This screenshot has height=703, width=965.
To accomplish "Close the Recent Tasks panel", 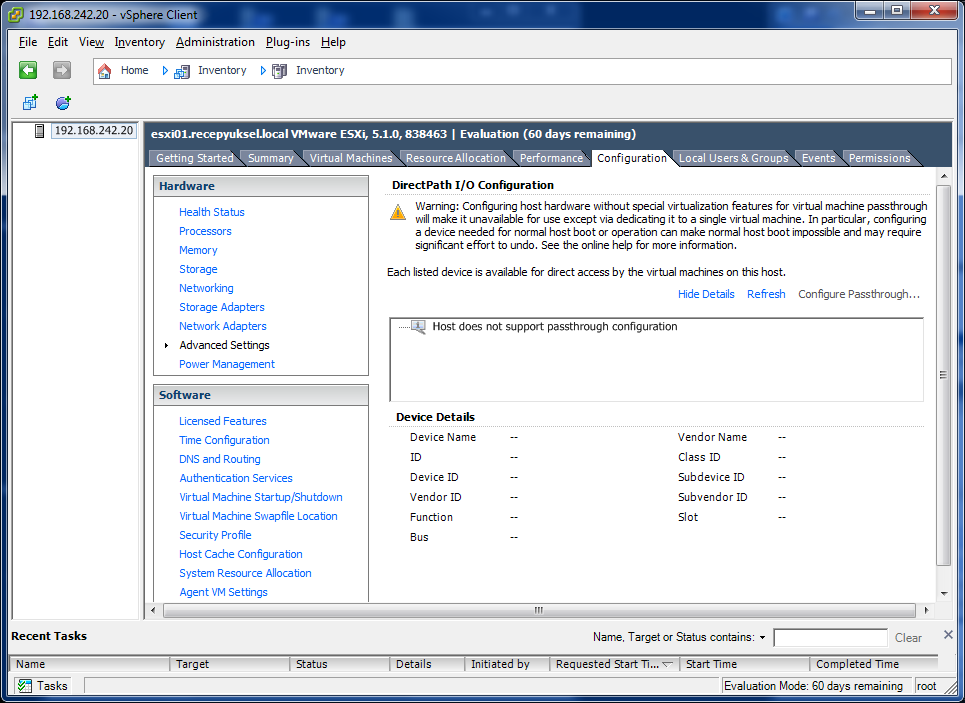I will [948, 634].
